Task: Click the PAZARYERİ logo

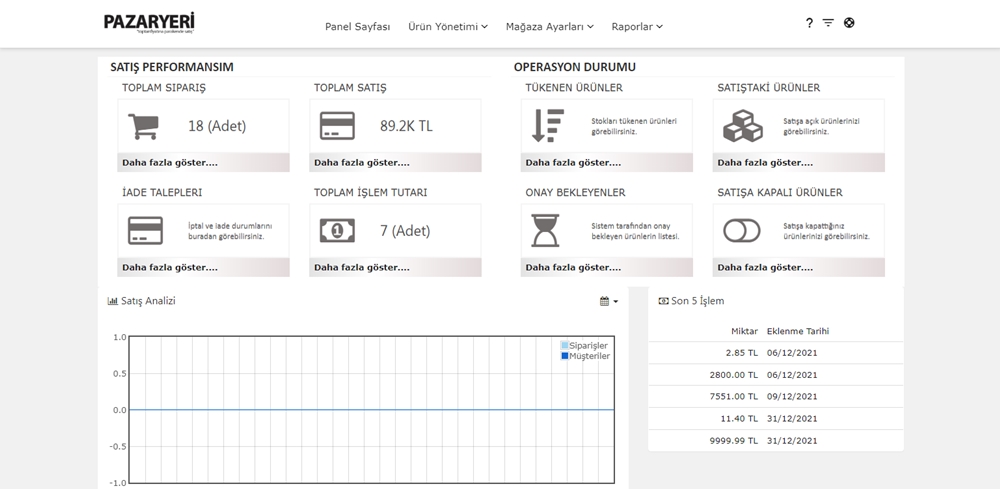Action: coord(149,23)
